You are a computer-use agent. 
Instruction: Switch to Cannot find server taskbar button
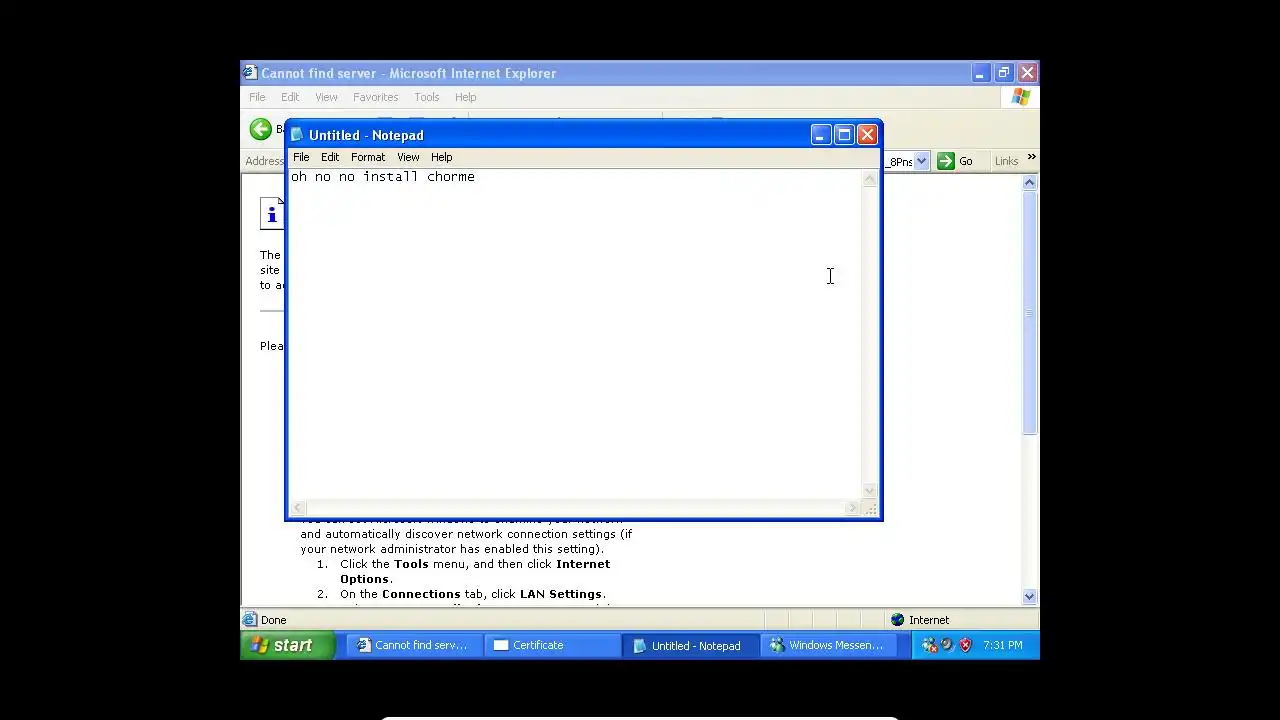click(414, 645)
